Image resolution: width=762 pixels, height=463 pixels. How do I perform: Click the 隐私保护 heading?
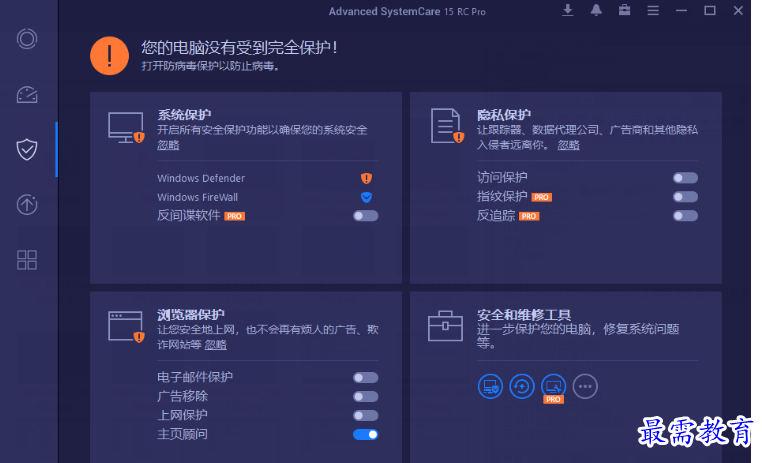[504, 115]
